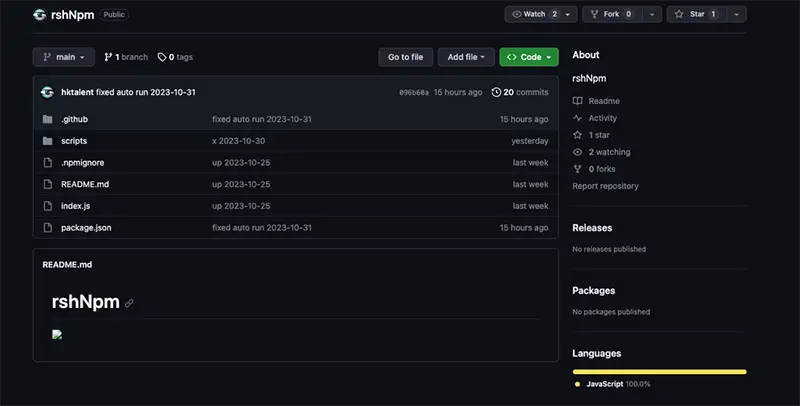800x406 pixels.
Task: Click the broken image in README
Action: click(x=57, y=335)
